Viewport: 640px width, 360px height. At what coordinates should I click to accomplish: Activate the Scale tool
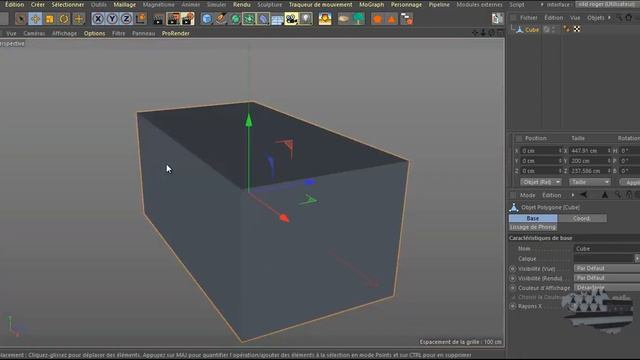point(49,19)
